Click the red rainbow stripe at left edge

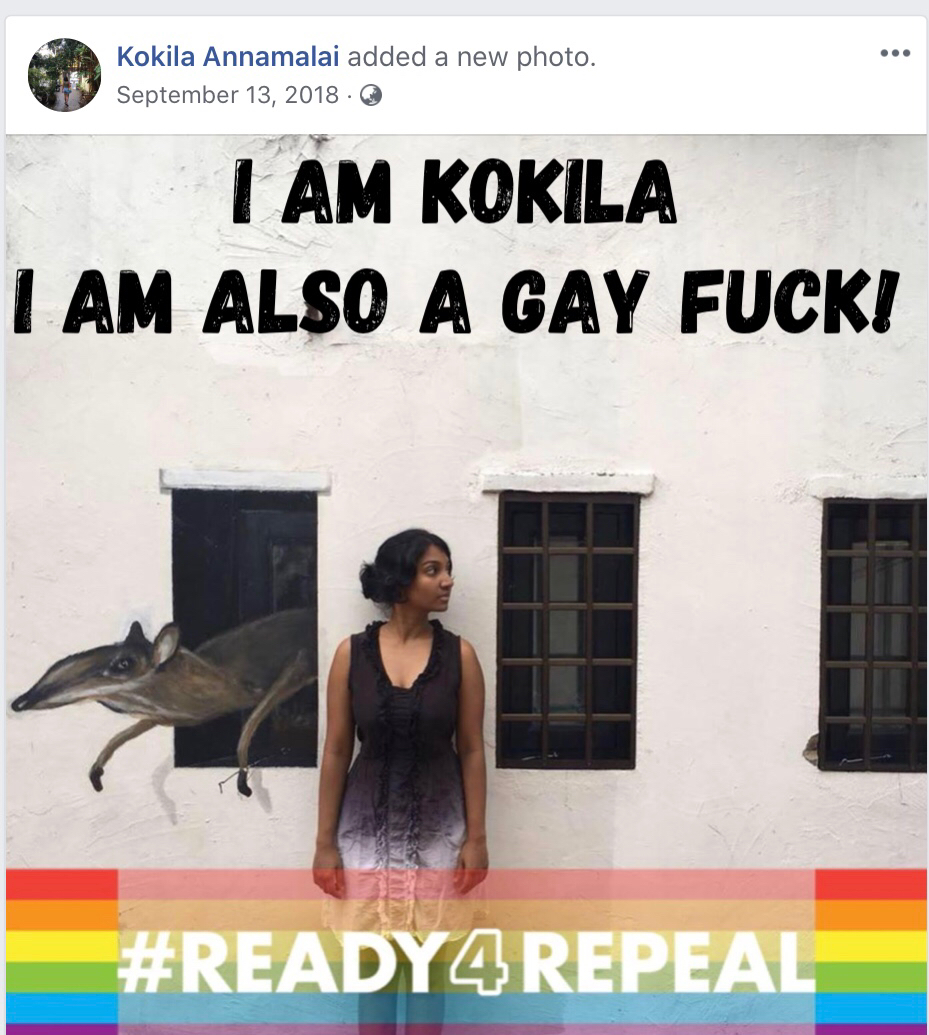click(x=62, y=885)
